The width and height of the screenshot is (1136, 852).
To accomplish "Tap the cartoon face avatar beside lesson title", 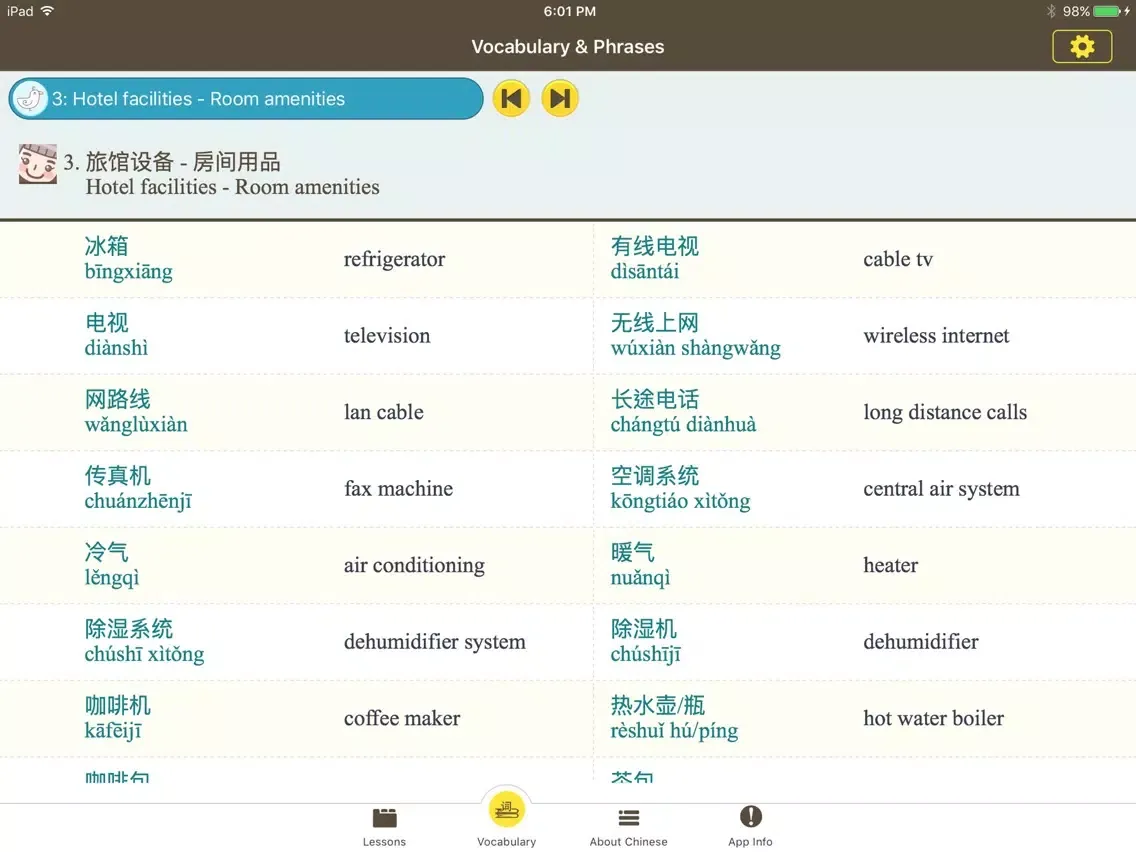I will pyautogui.click(x=38, y=164).
